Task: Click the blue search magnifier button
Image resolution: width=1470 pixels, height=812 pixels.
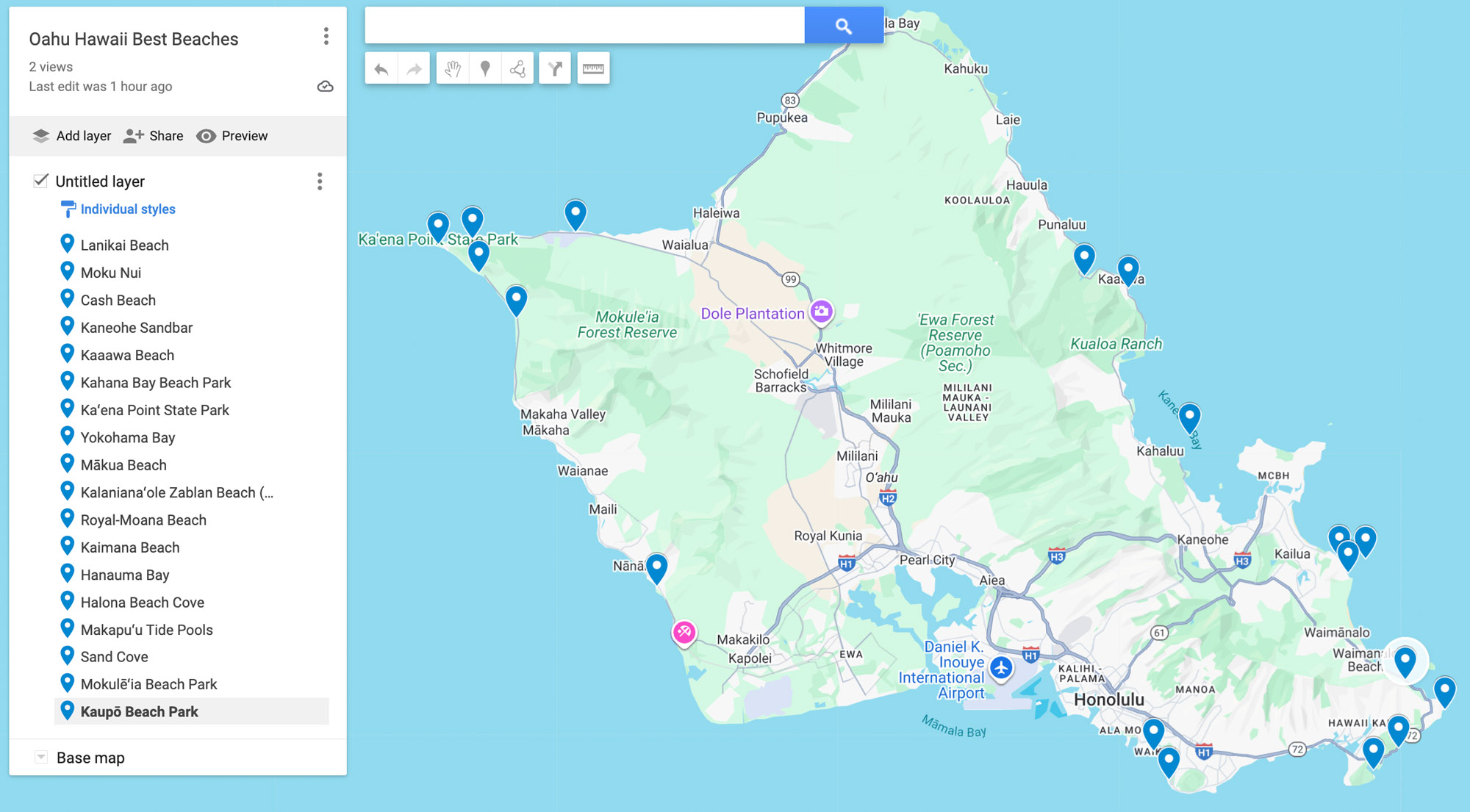Action: (843, 26)
